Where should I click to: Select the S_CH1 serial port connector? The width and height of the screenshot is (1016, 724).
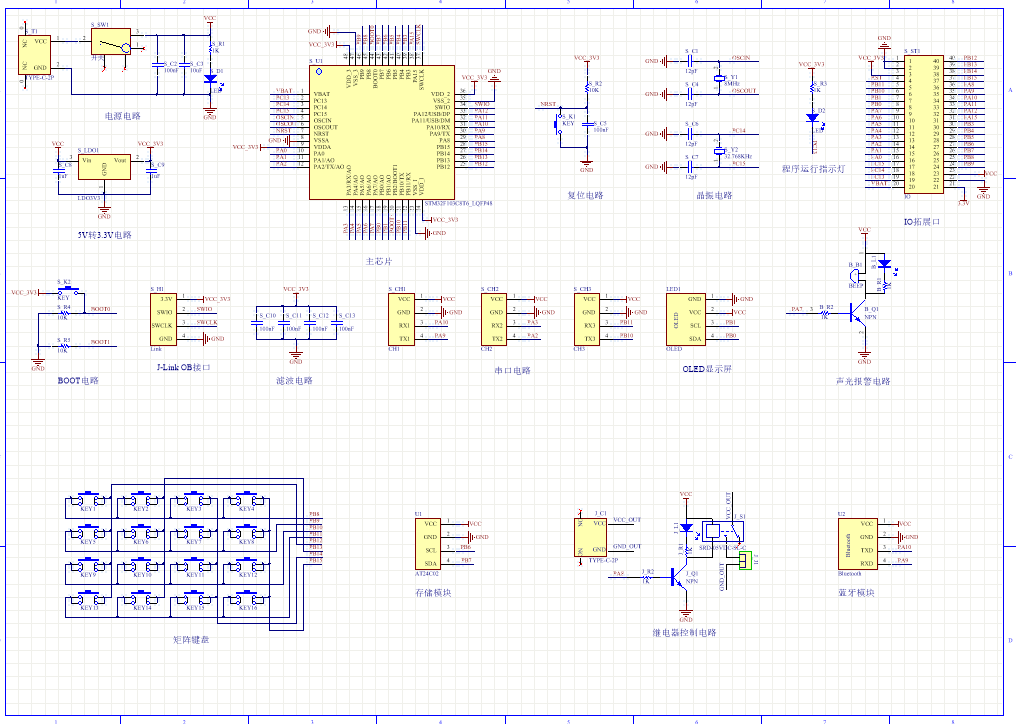point(401,318)
